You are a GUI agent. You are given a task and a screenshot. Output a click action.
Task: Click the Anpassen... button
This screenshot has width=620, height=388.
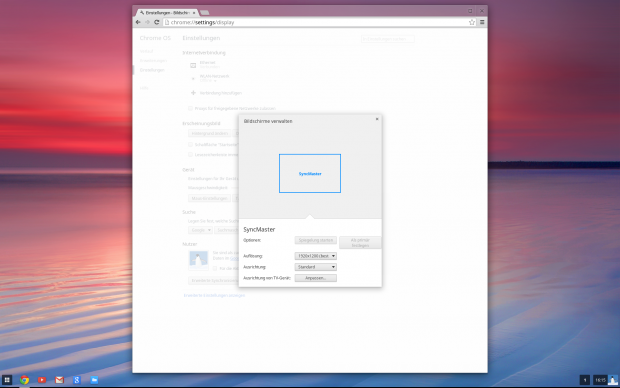pos(316,278)
